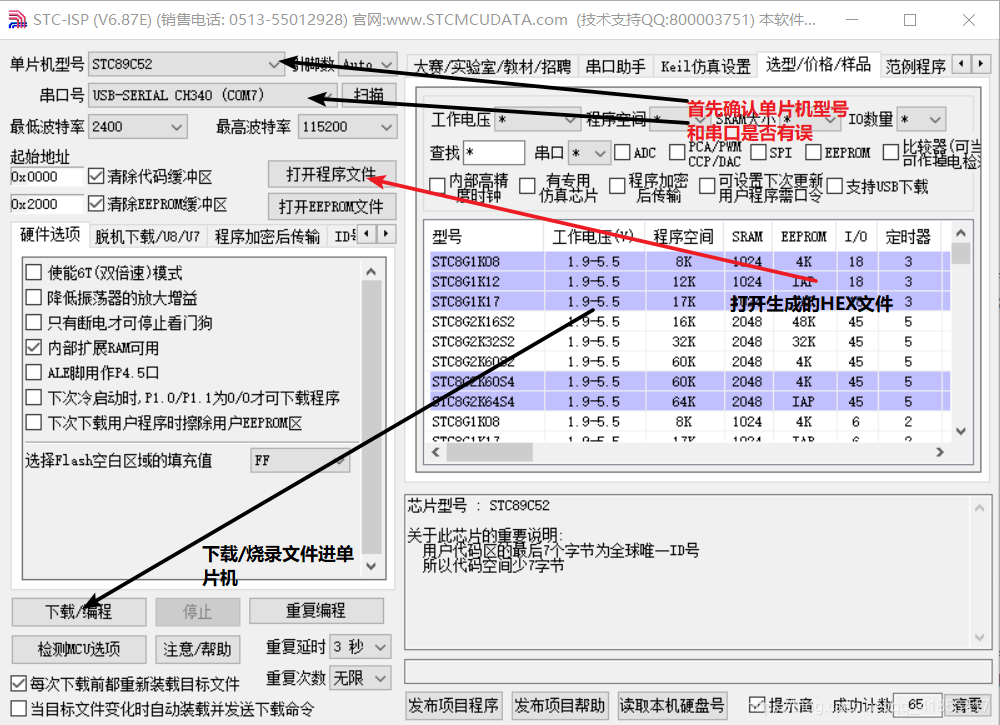The width and height of the screenshot is (1000, 725).
Task: Click 检测MCU选项 button
Action: pos(78,649)
